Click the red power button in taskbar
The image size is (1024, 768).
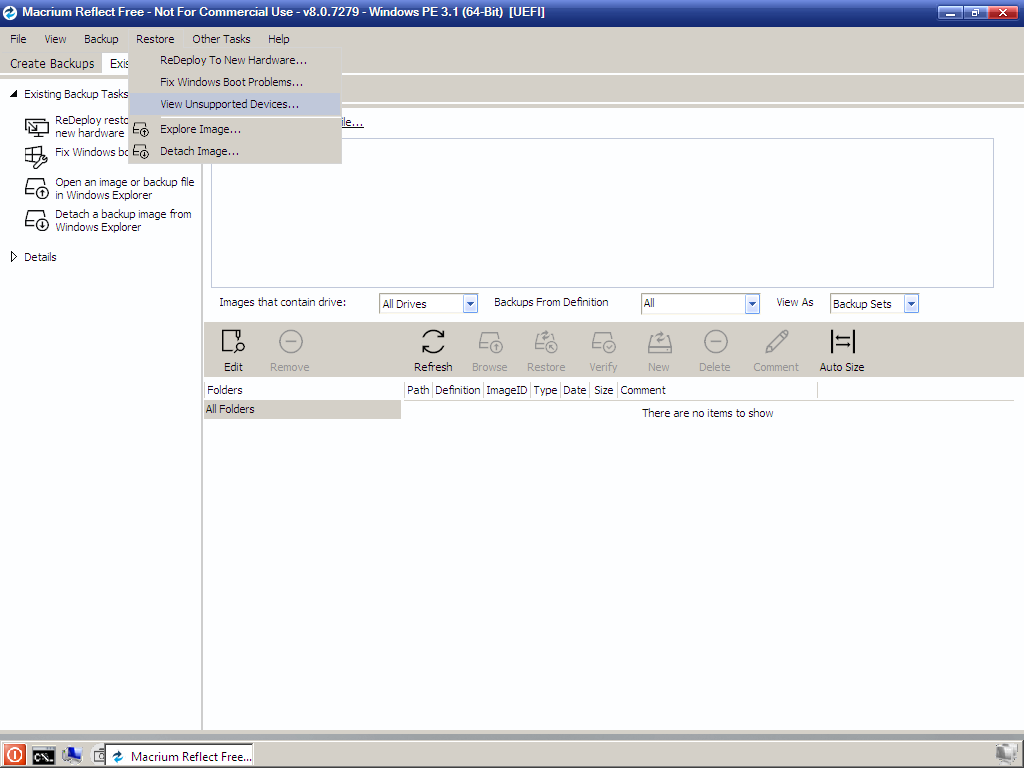coord(14,756)
